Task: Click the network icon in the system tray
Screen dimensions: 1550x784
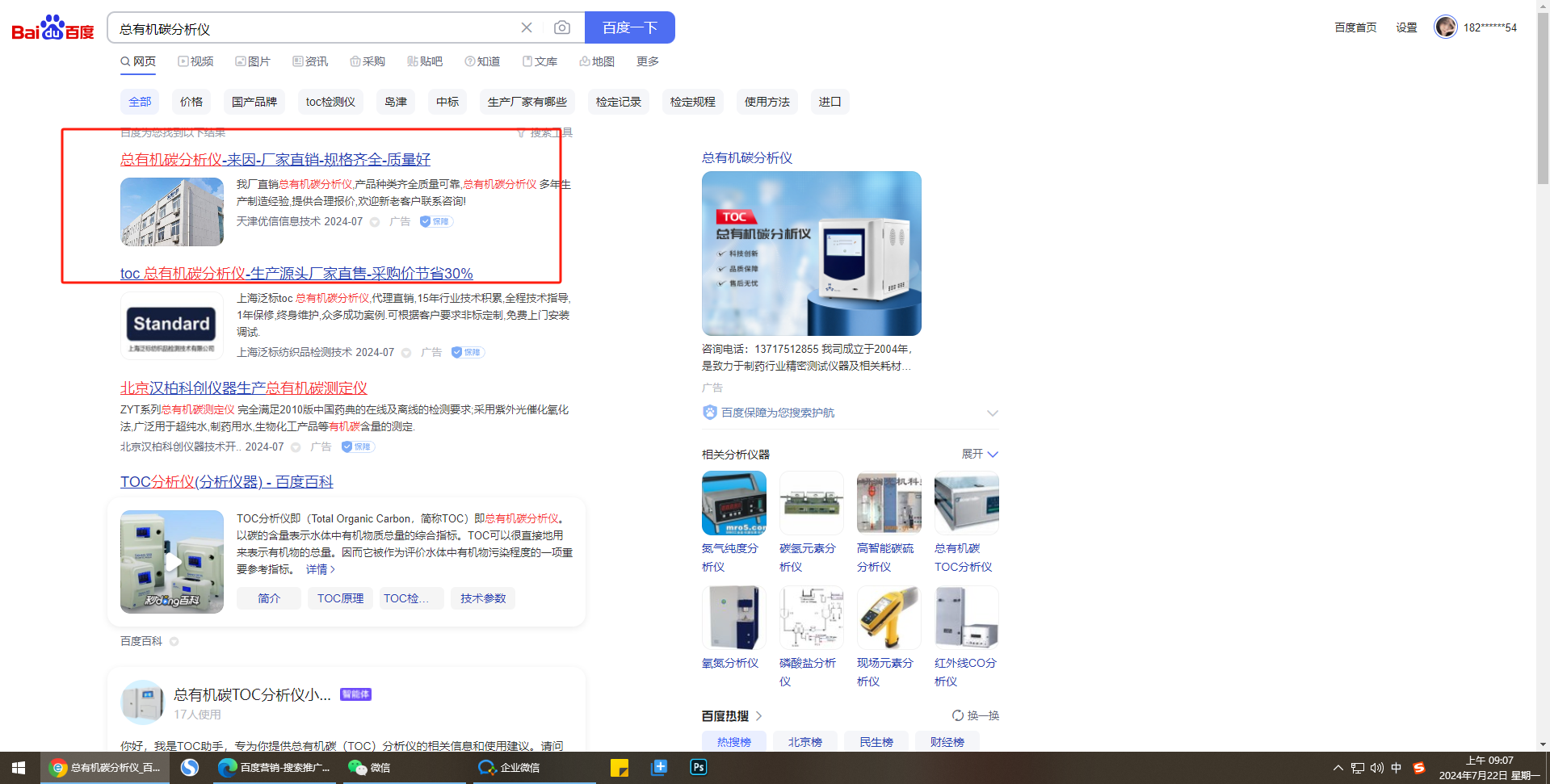Action: tap(1358, 768)
